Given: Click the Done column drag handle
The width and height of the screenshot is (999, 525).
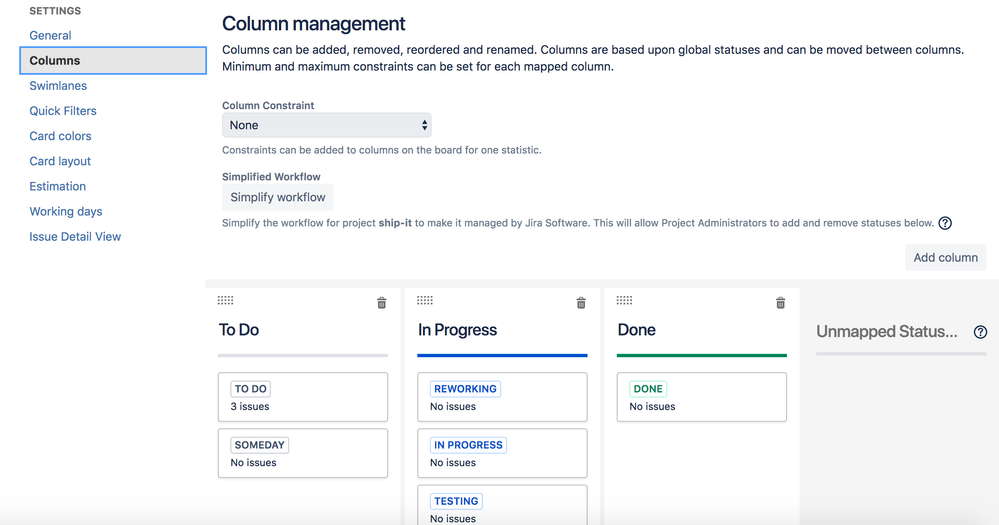Looking at the screenshot, I should pyautogui.click(x=625, y=300).
